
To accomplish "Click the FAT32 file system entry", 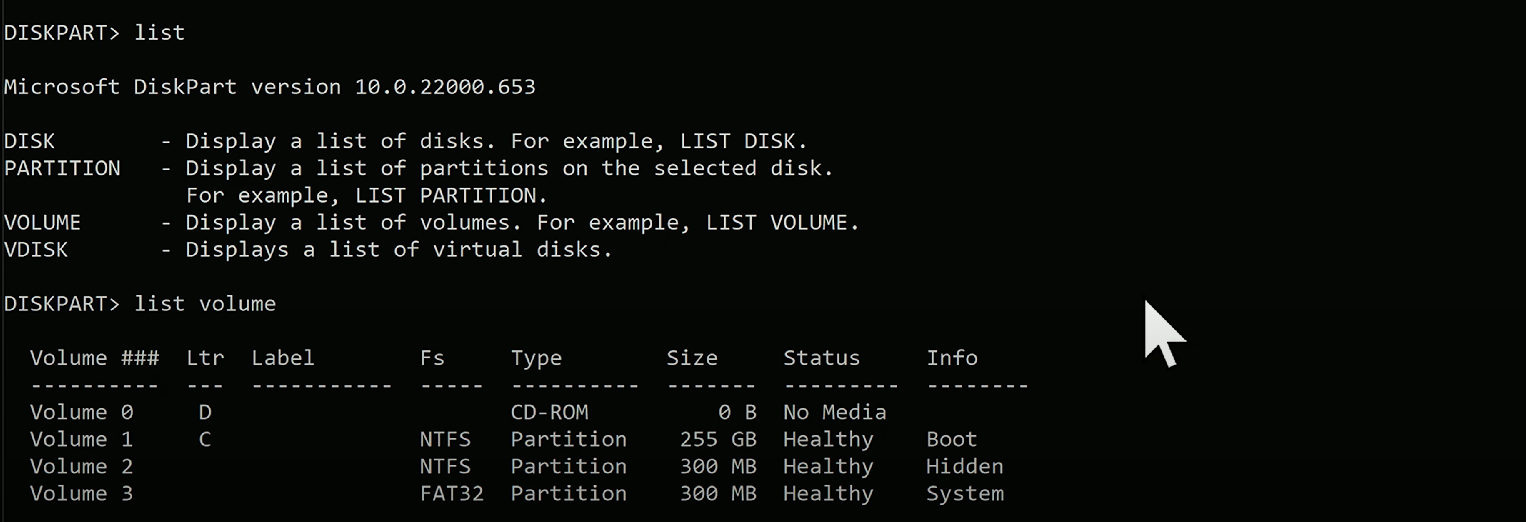I will click(x=452, y=493).
